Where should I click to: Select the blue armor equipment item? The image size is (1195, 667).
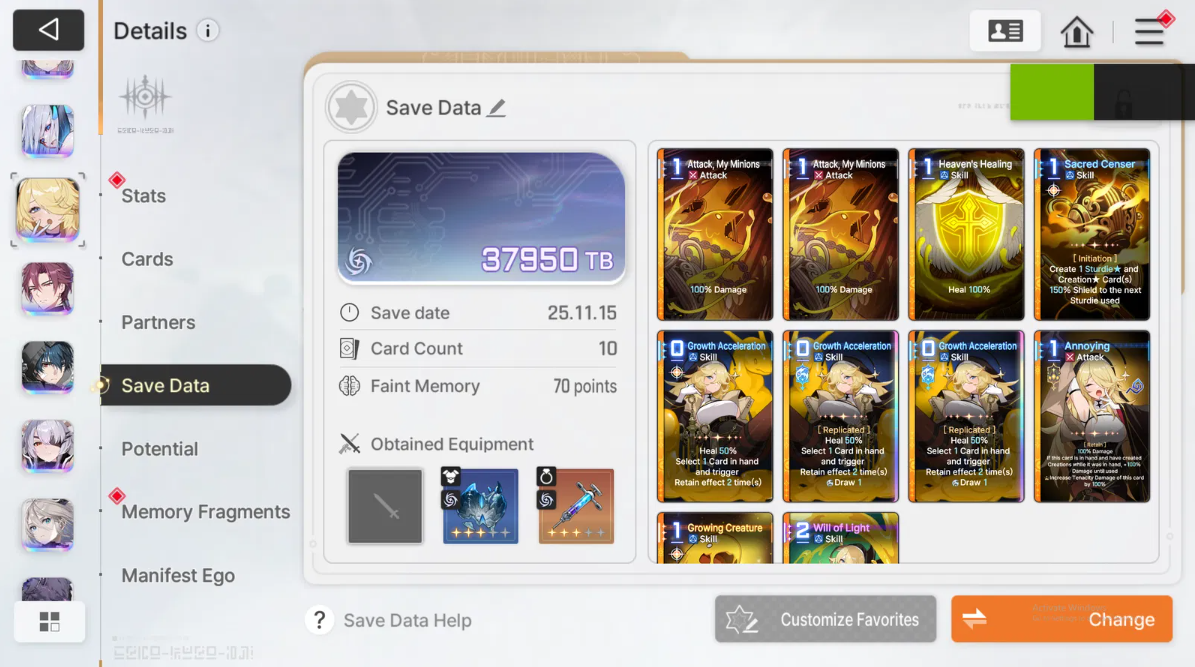pos(481,506)
